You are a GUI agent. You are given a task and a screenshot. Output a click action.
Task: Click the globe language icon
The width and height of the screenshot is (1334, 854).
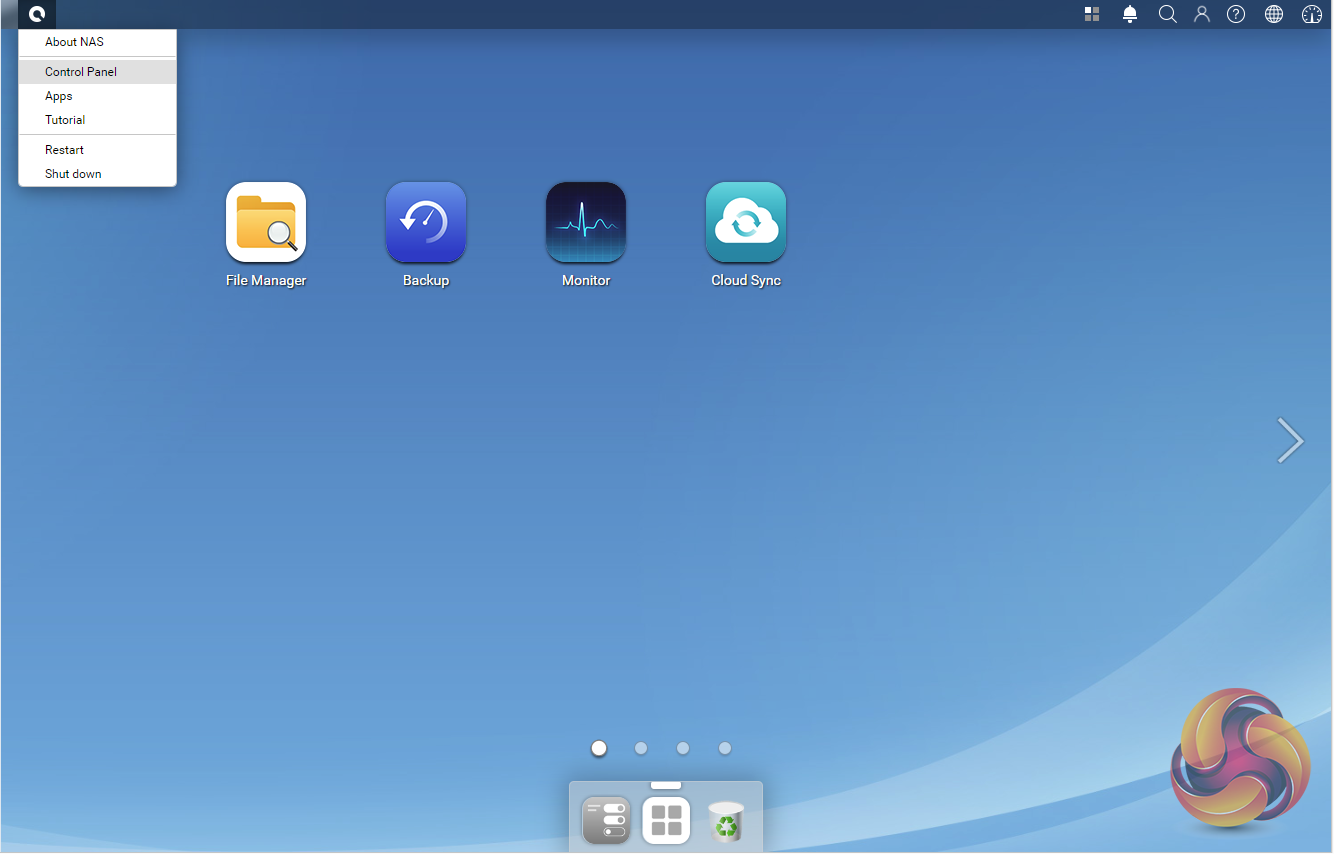[1274, 14]
